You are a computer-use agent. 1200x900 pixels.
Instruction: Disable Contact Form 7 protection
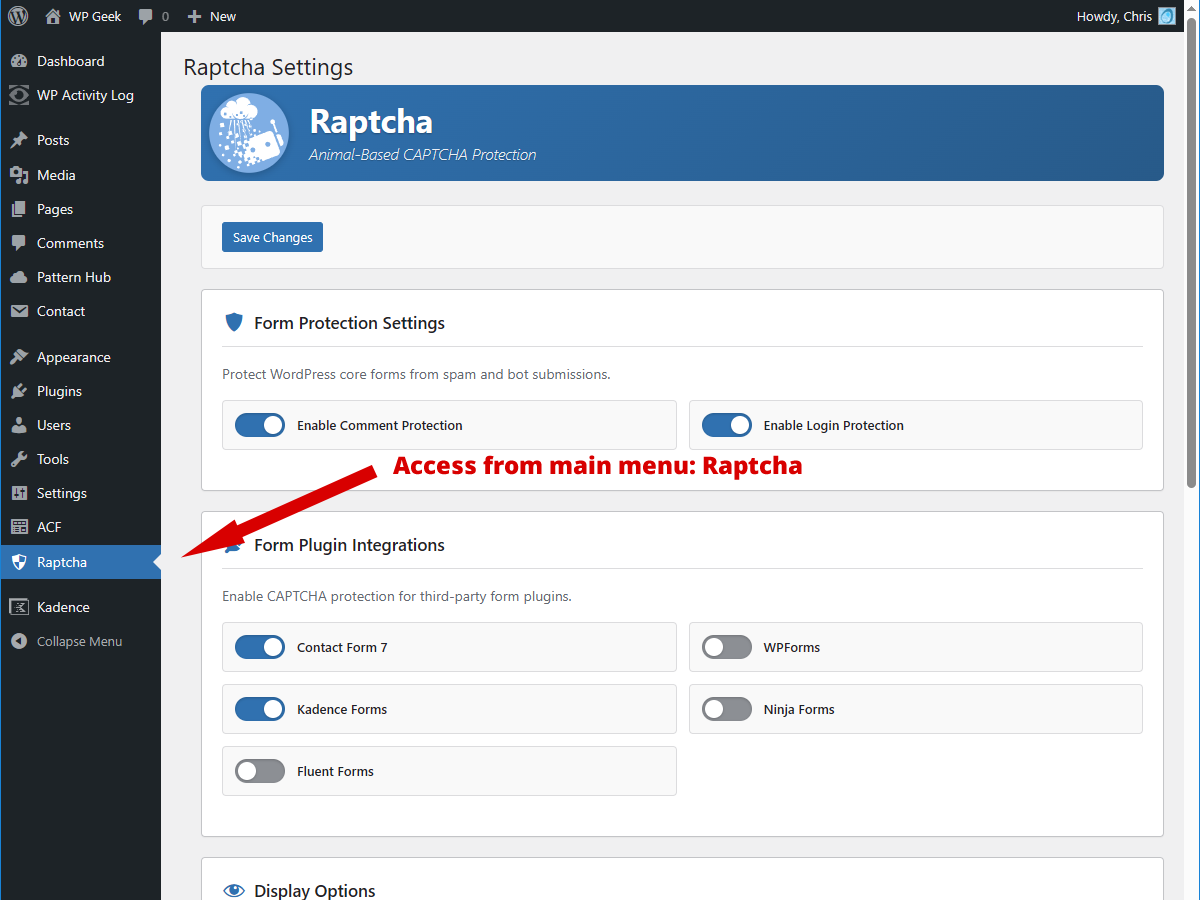[x=260, y=647]
